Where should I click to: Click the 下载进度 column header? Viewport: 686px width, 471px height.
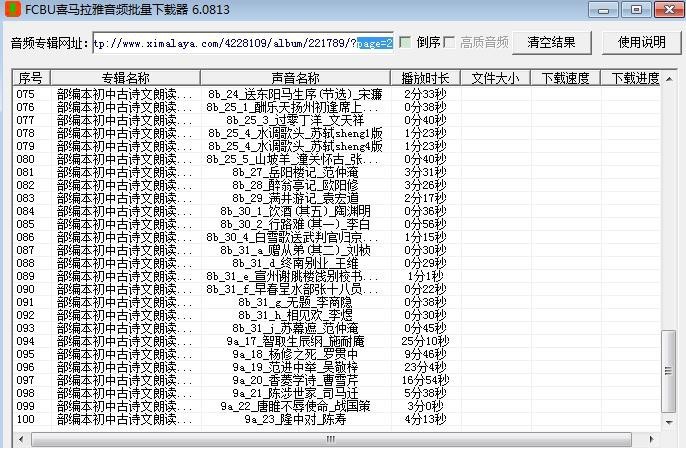click(x=630, y=78)
